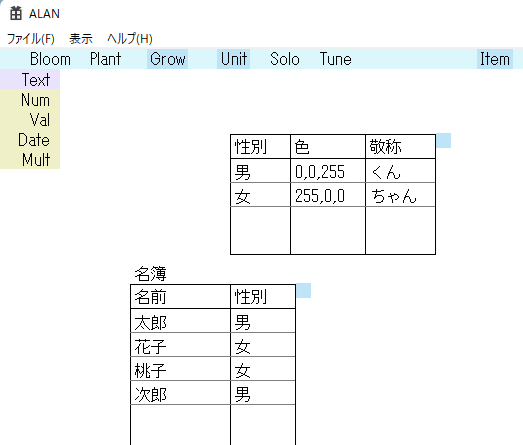The height and width of the screenshot is (445, 523).
Task: Select the 女 cell in 花子's row
Action: [x=263, y=345]
